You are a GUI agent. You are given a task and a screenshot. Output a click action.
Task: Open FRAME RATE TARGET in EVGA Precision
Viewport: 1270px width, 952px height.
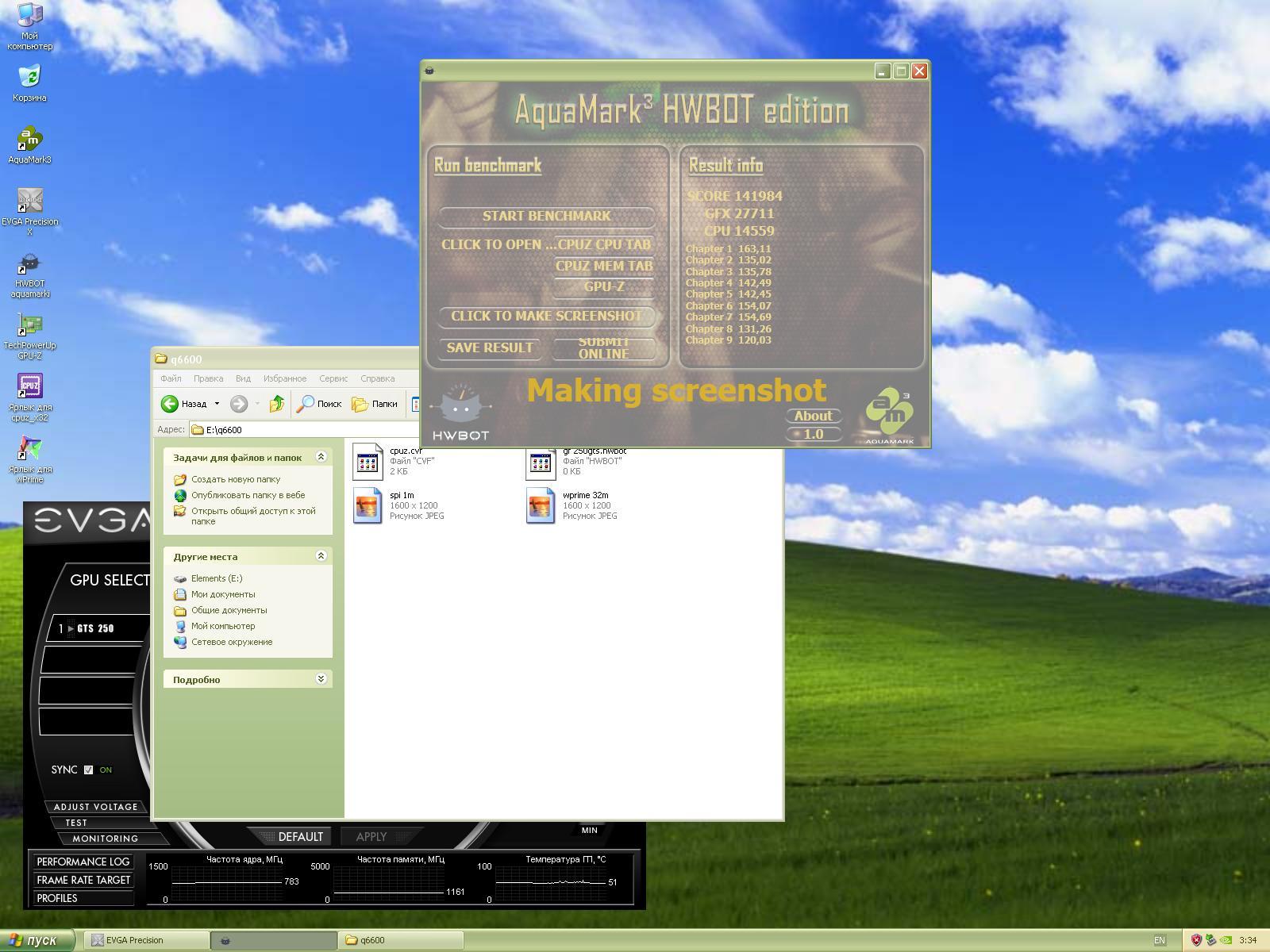click(83, 880)
